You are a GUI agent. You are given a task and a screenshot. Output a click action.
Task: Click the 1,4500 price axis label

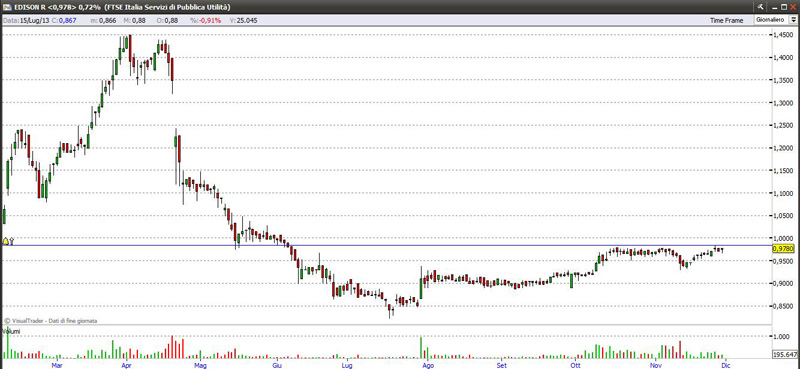coord(783,35)
